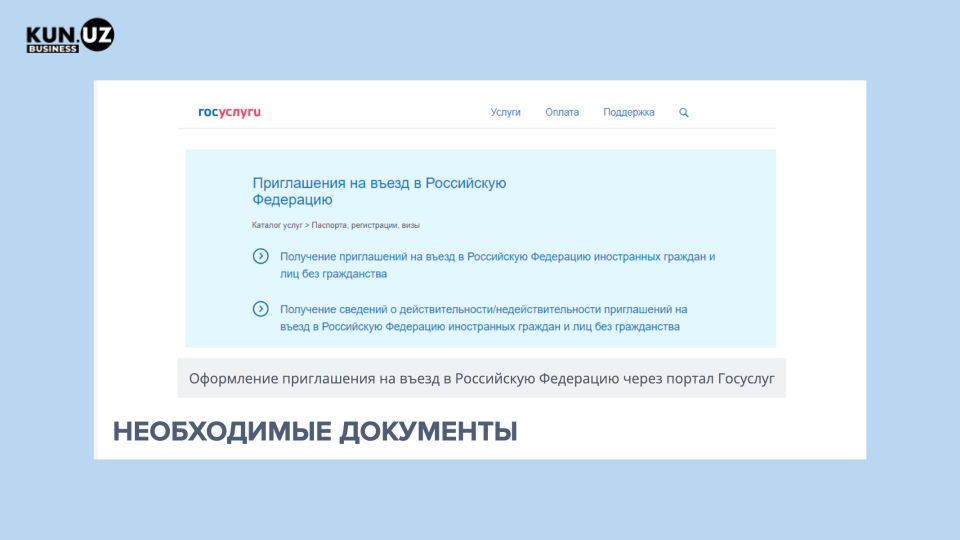Screen dimensions: 960x540
Task: Open the Услуги menu
Action: 505,112
